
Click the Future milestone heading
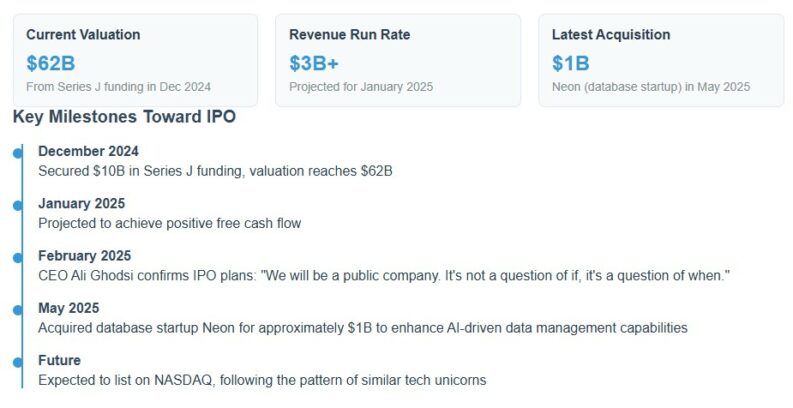tap(59, 360)
